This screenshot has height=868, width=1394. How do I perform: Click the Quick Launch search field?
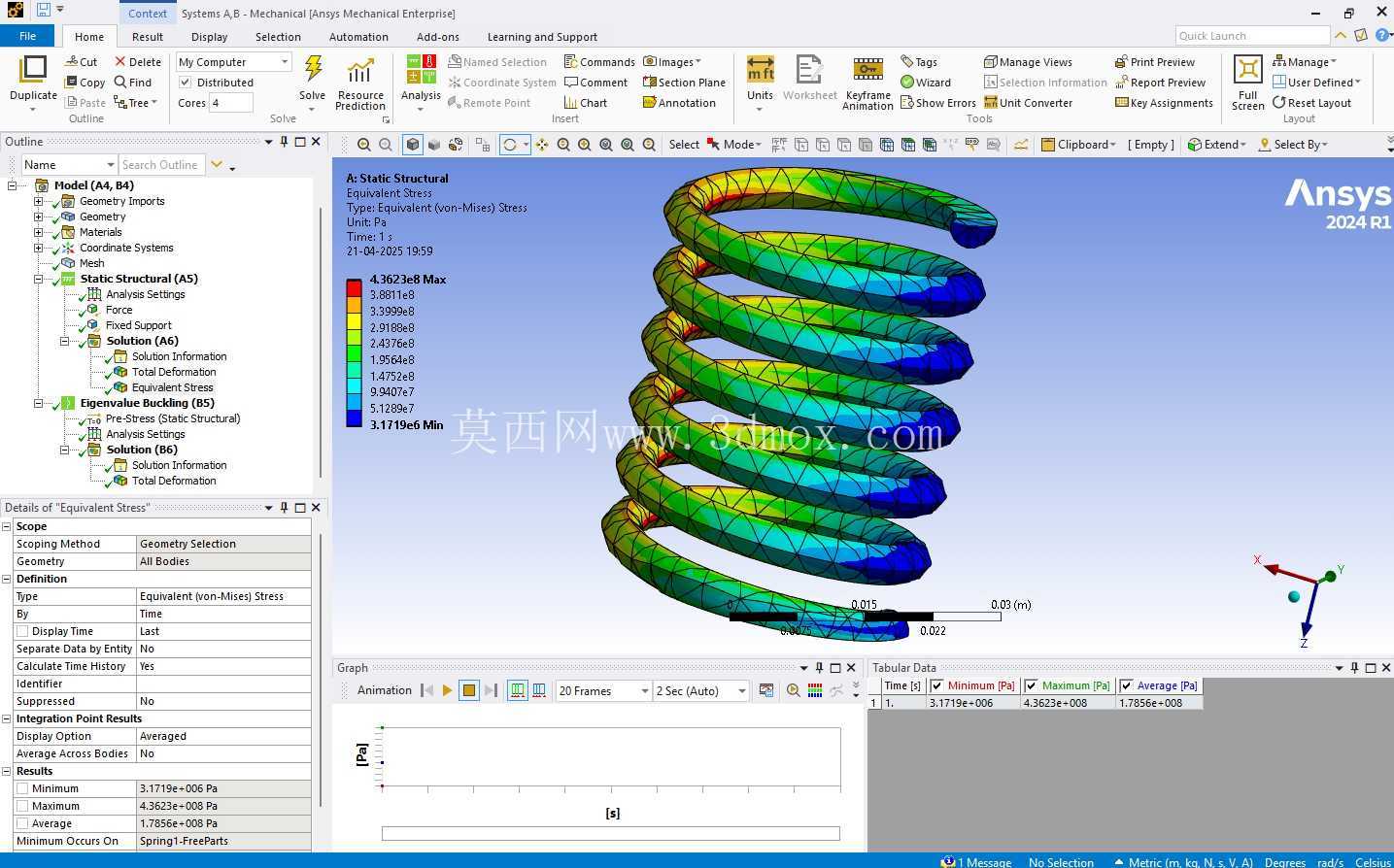point(1252,36)
